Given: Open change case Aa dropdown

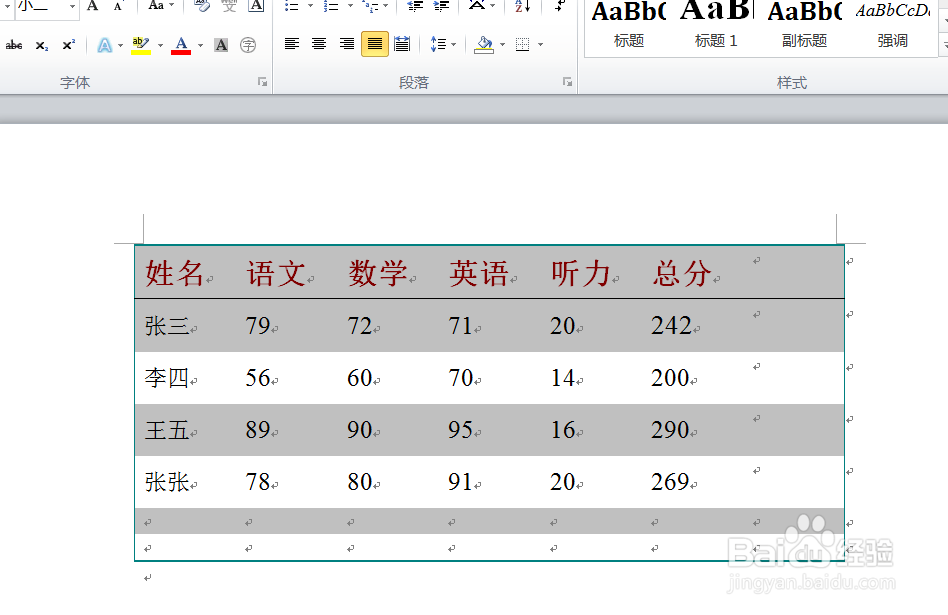Looking at the screenshot, I should tap(161, 6).
